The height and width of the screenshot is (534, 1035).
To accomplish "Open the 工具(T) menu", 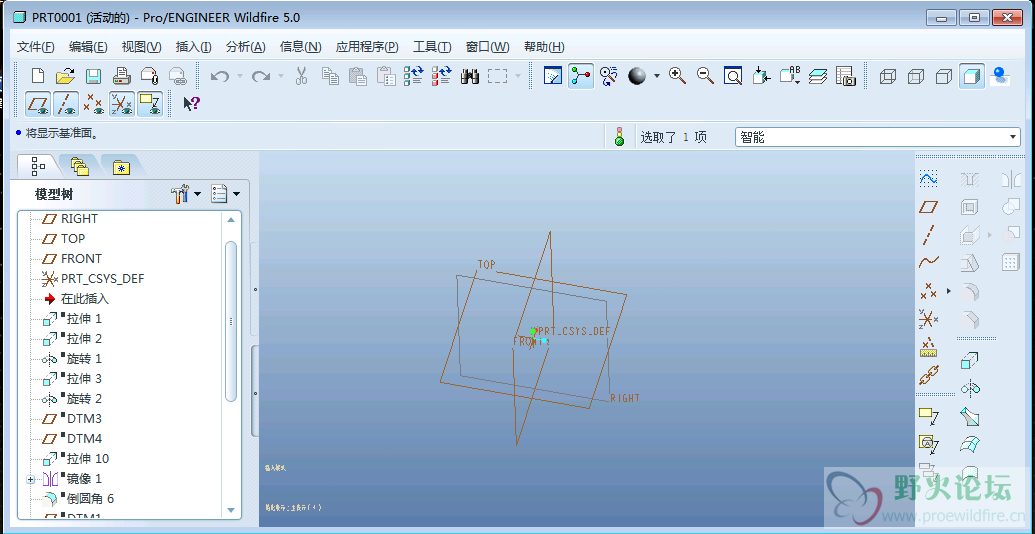I will 432,47.
